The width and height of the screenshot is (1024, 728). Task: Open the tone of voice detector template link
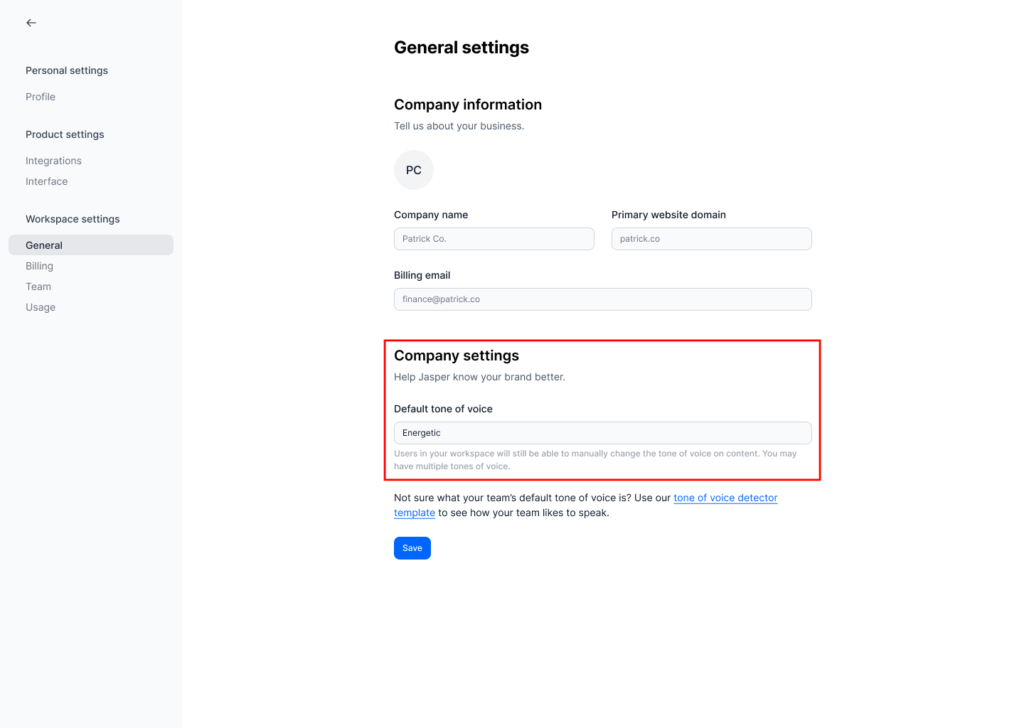pyautogui.click(x=725, y=498)
